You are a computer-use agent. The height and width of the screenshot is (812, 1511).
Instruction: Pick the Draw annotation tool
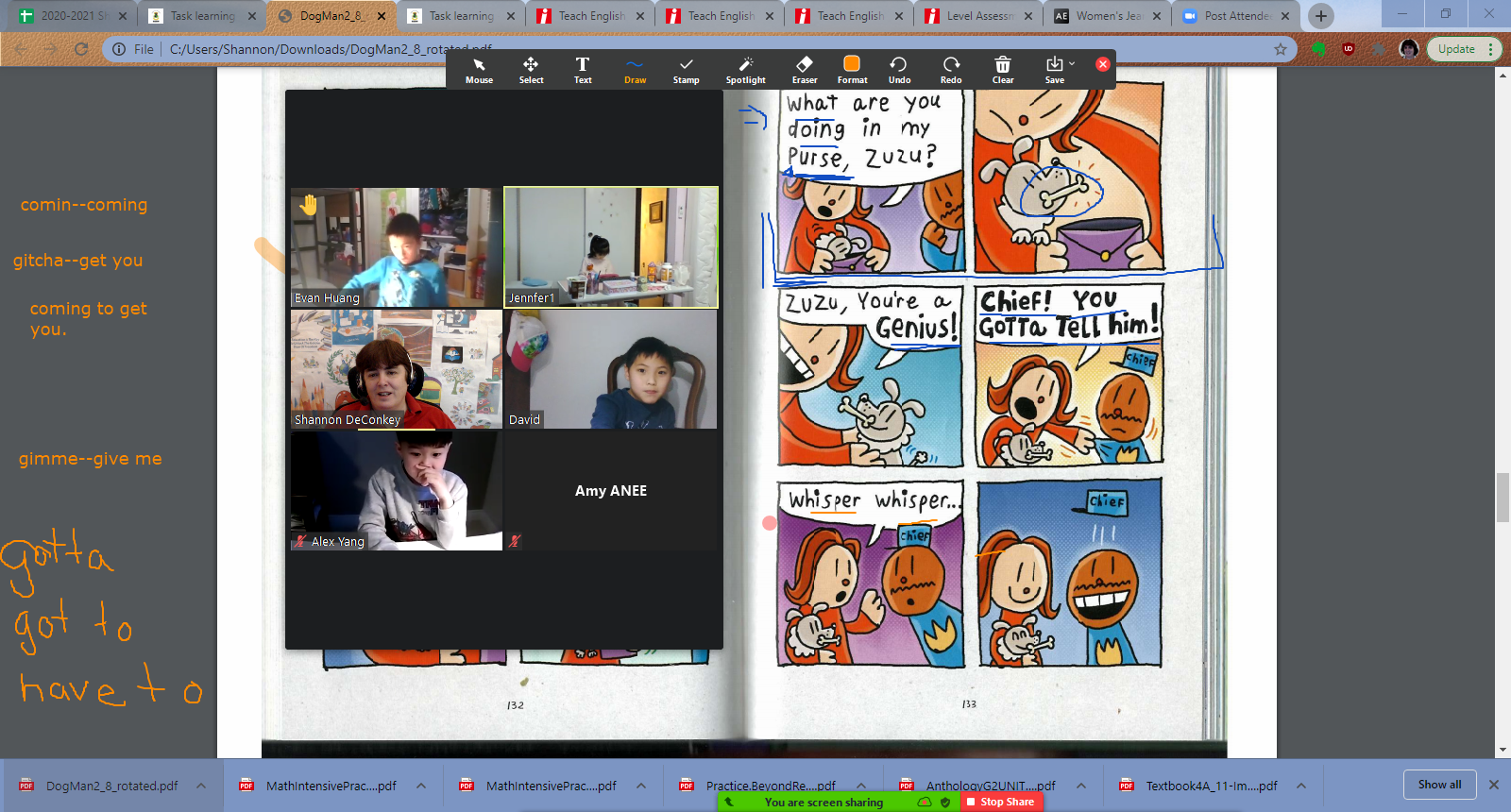tap(635, 70)
